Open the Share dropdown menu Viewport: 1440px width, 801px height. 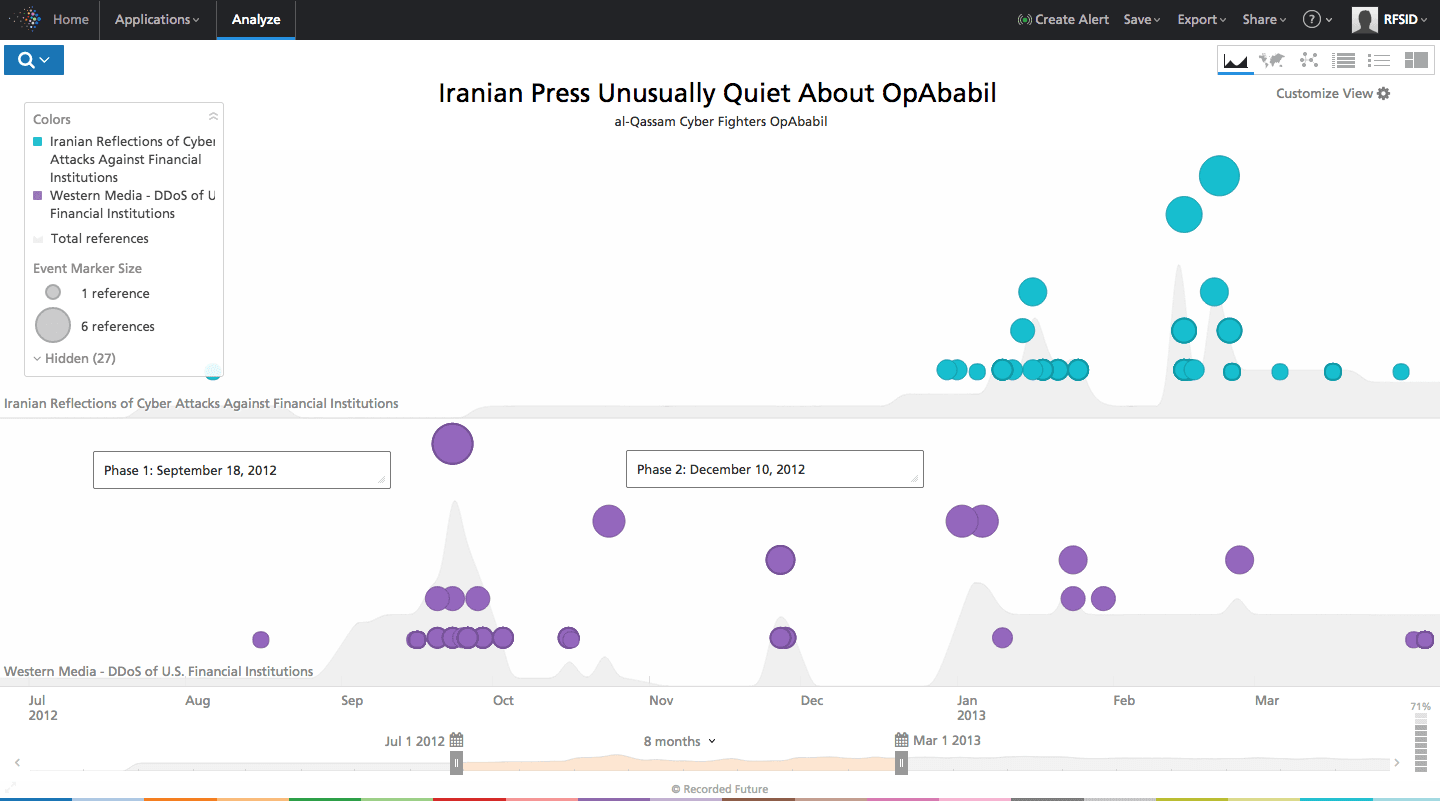point(1264,19)
